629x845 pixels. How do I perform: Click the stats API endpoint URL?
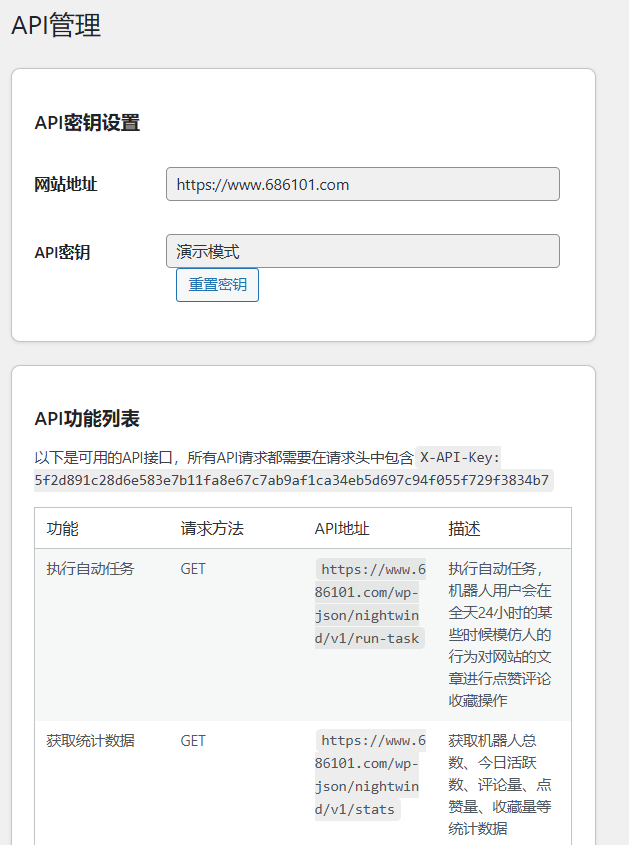[370, 775]
